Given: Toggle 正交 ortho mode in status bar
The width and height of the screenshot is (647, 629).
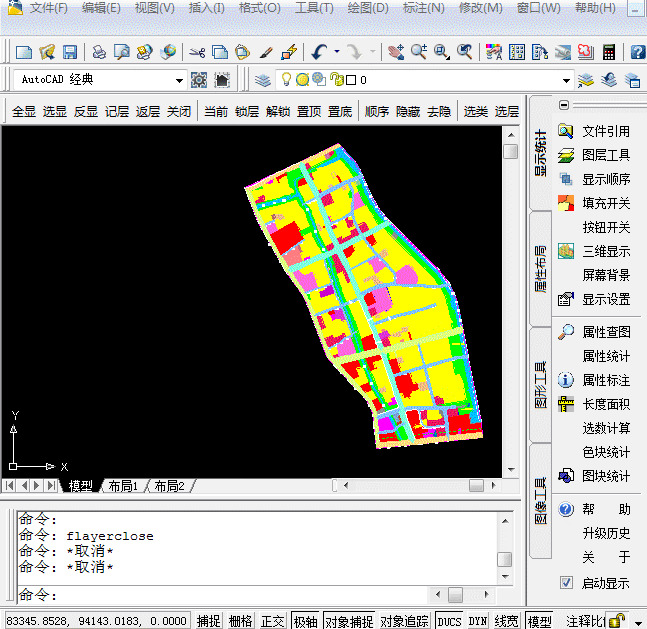Looking at the screenshot, I should click(x=272, y=620).
